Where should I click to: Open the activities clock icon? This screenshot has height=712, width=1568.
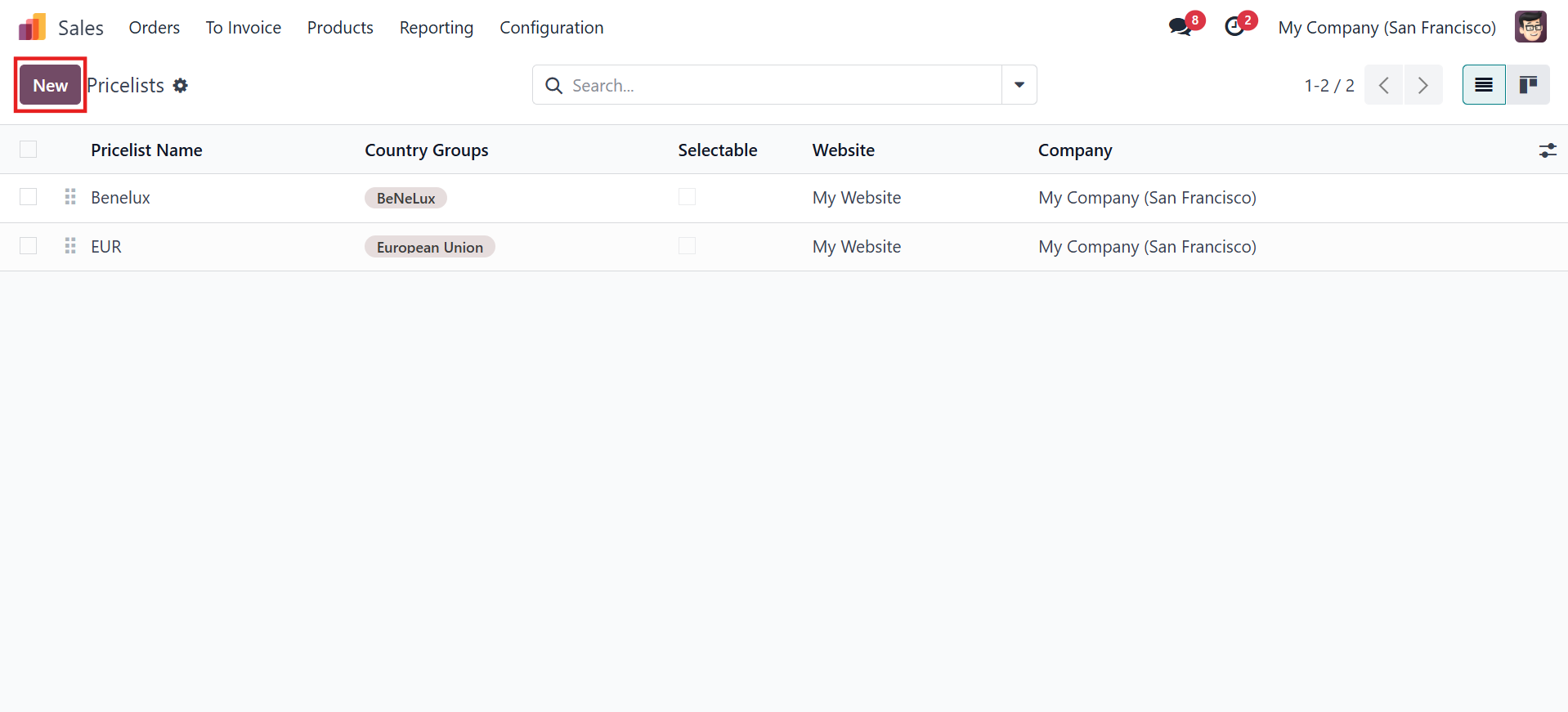(1234, 27)
